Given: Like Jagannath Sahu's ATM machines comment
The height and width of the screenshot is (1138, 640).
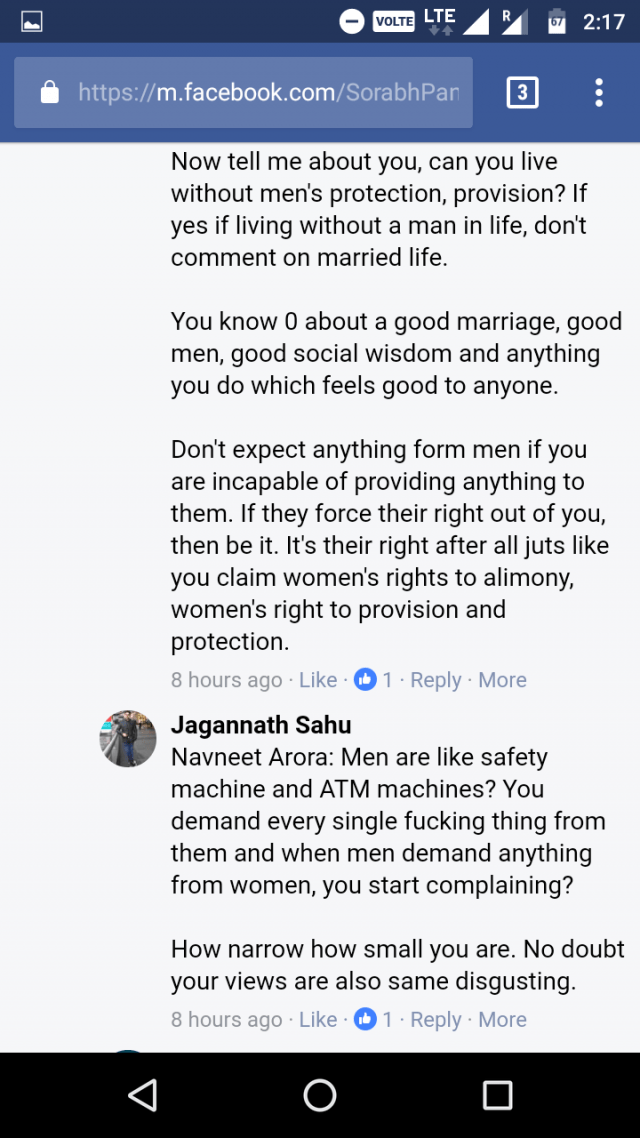Looking at the screenshot, I should (x=318, y=1020).
